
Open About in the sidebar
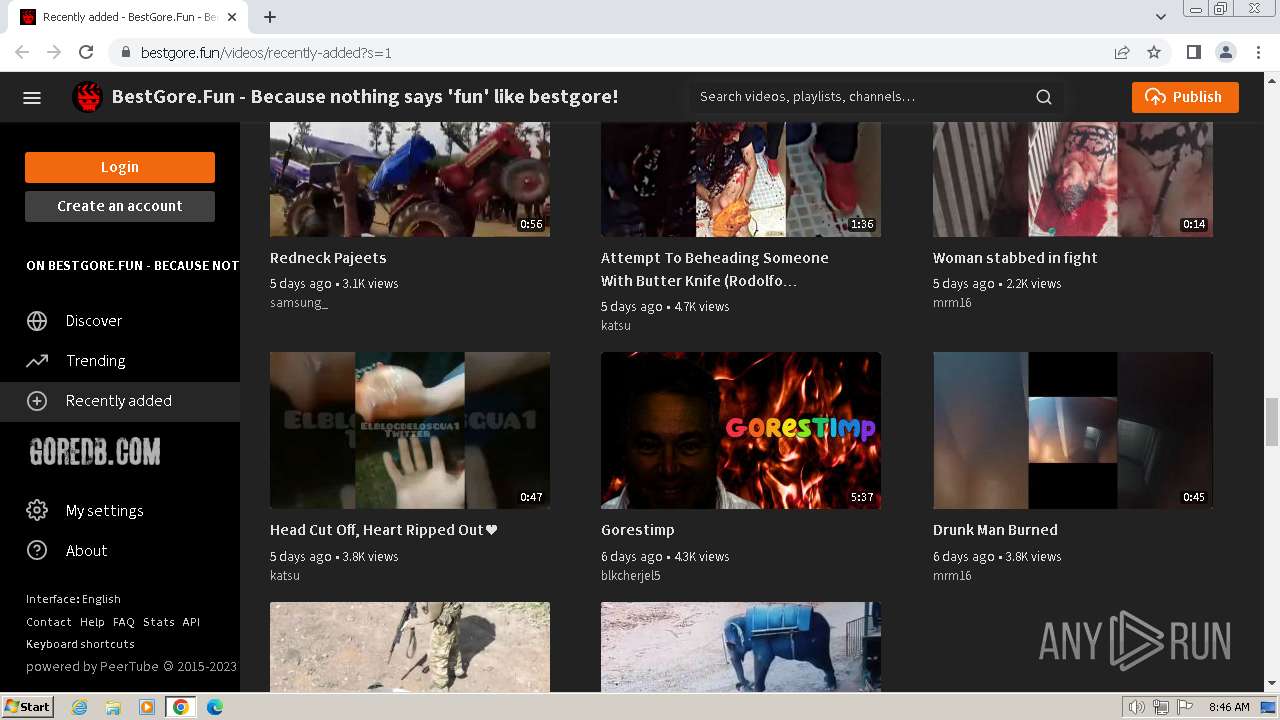click(x=120, y=551)
